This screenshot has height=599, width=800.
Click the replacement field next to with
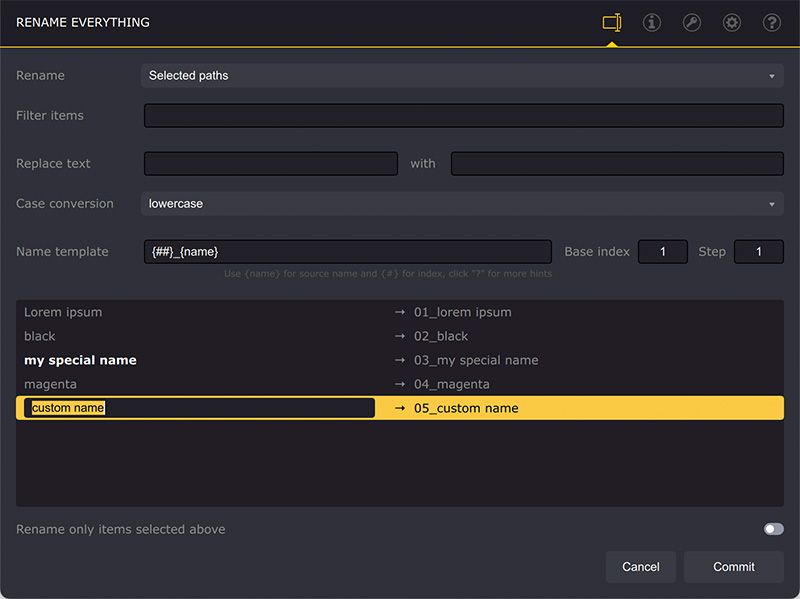[617, 163]
